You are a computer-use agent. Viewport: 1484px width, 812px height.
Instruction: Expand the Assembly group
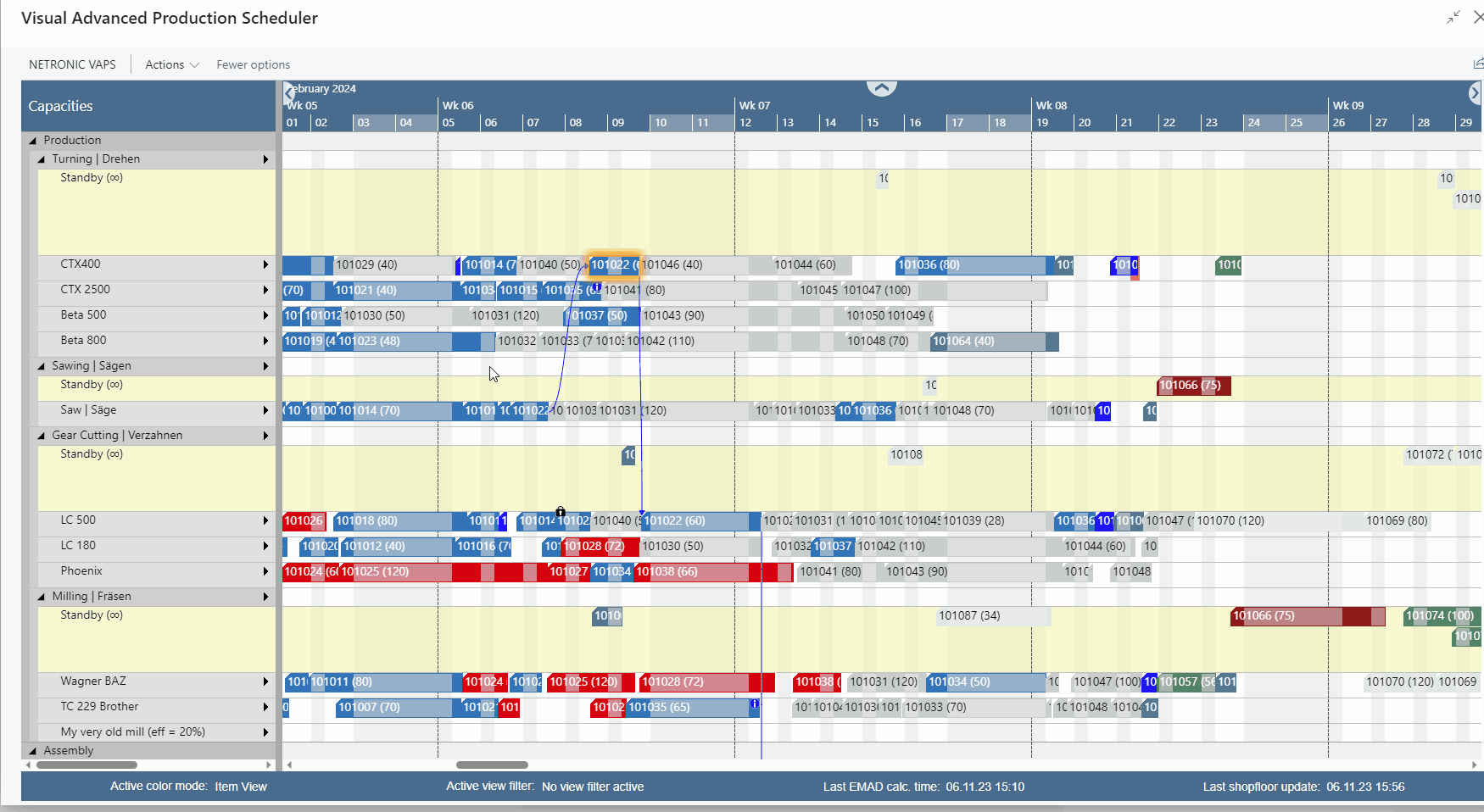click(32, 750)
